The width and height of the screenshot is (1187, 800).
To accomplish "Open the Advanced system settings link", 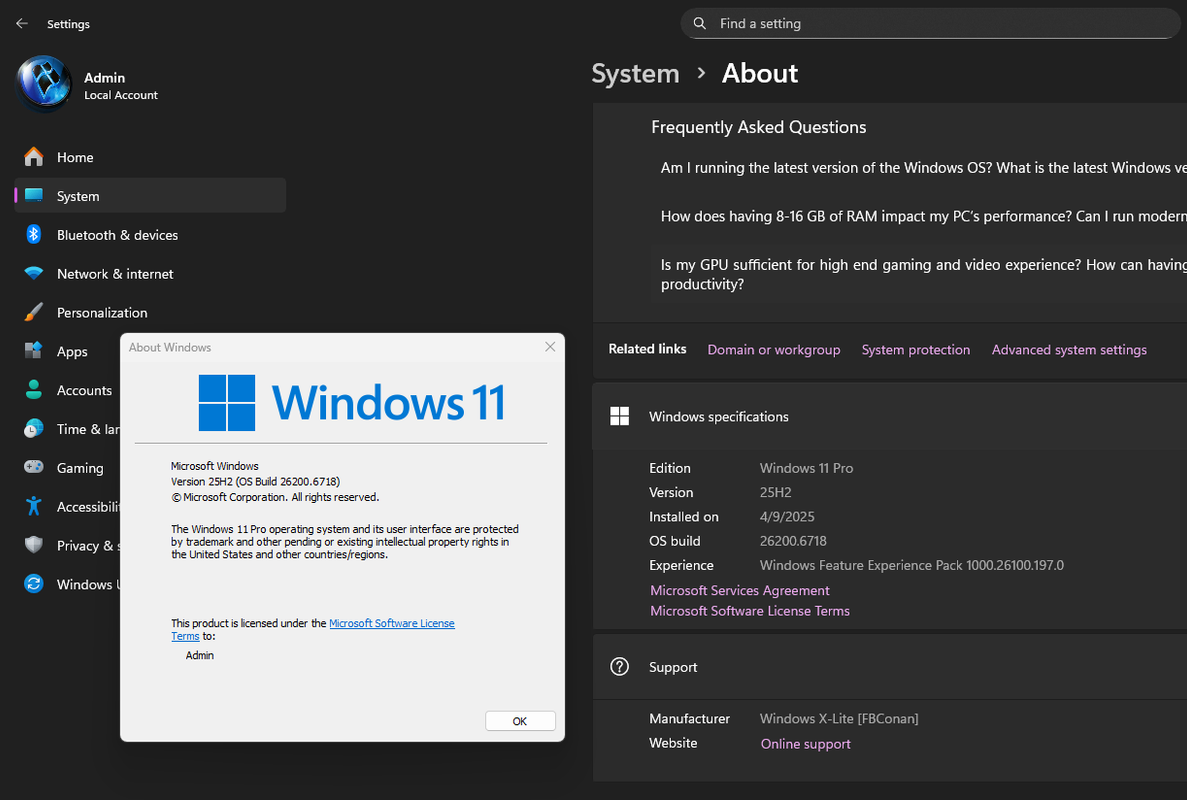I will click(1069, 350).
